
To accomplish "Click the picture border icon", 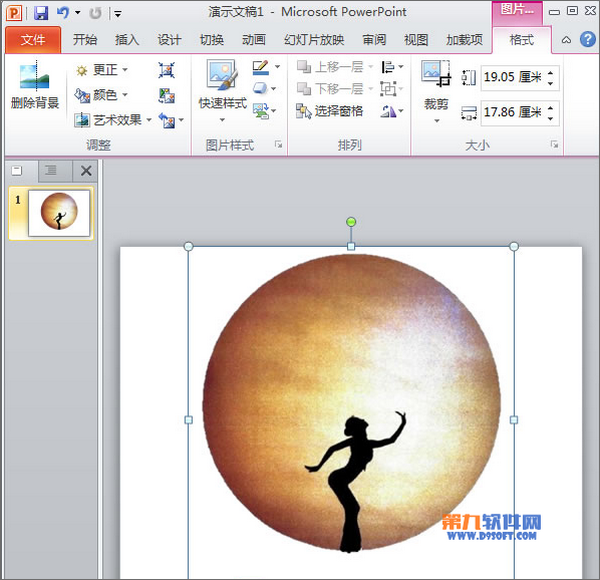I will click(x=261, y=67).
